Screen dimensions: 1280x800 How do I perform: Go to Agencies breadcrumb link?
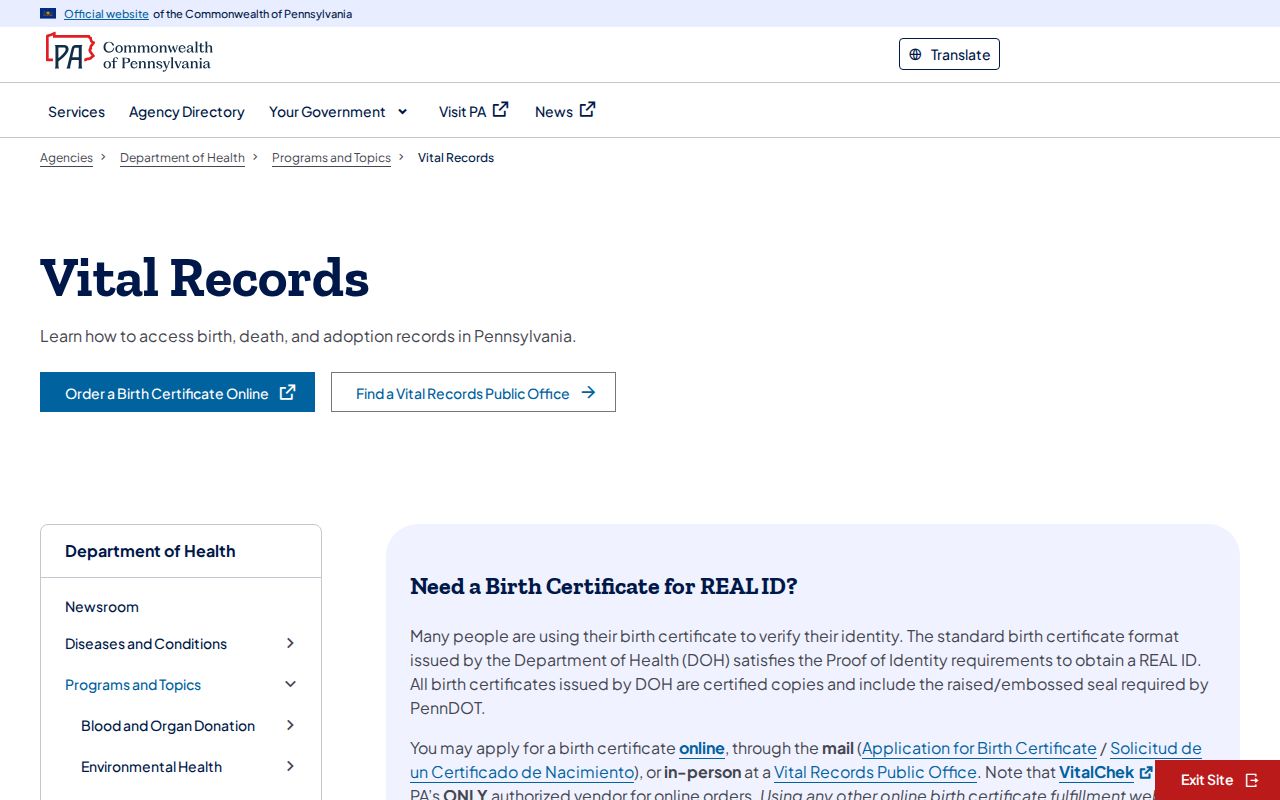(66, 158)
